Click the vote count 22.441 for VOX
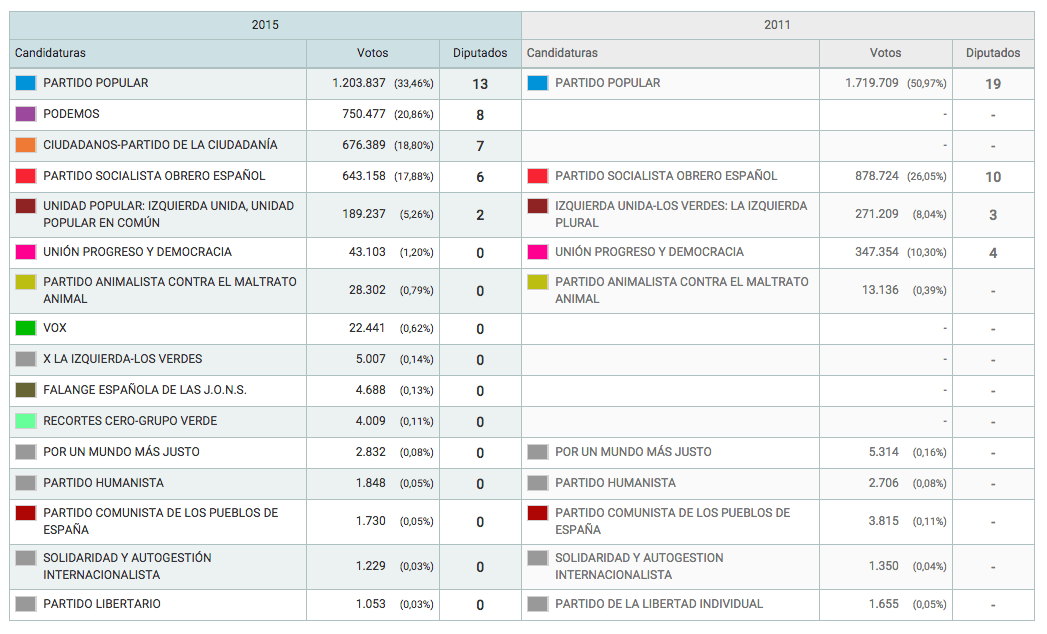The image size is (1047, 634). point(367,328)
